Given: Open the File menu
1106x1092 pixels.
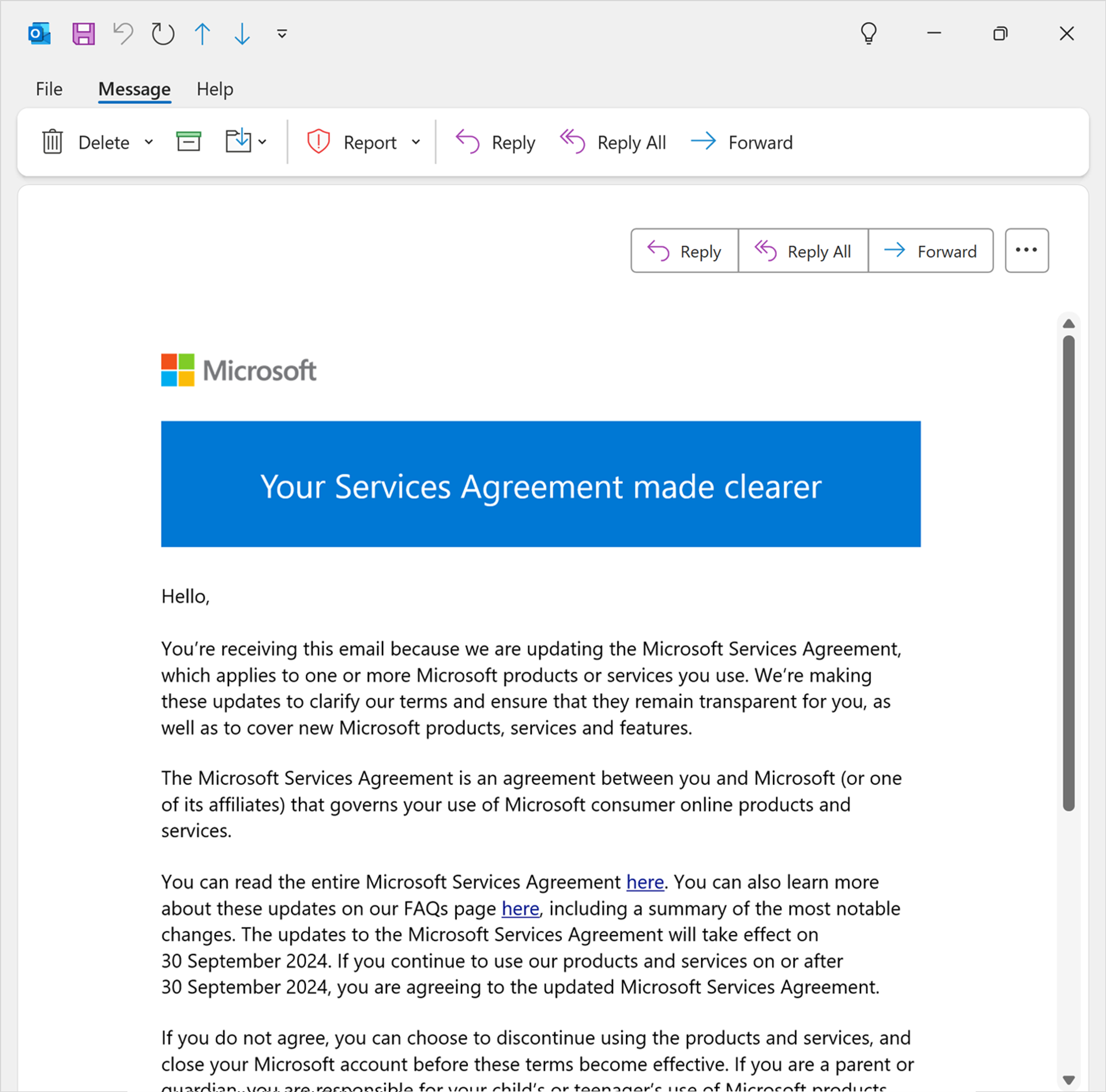Looking at the screenshot, I should coord(49,89).
